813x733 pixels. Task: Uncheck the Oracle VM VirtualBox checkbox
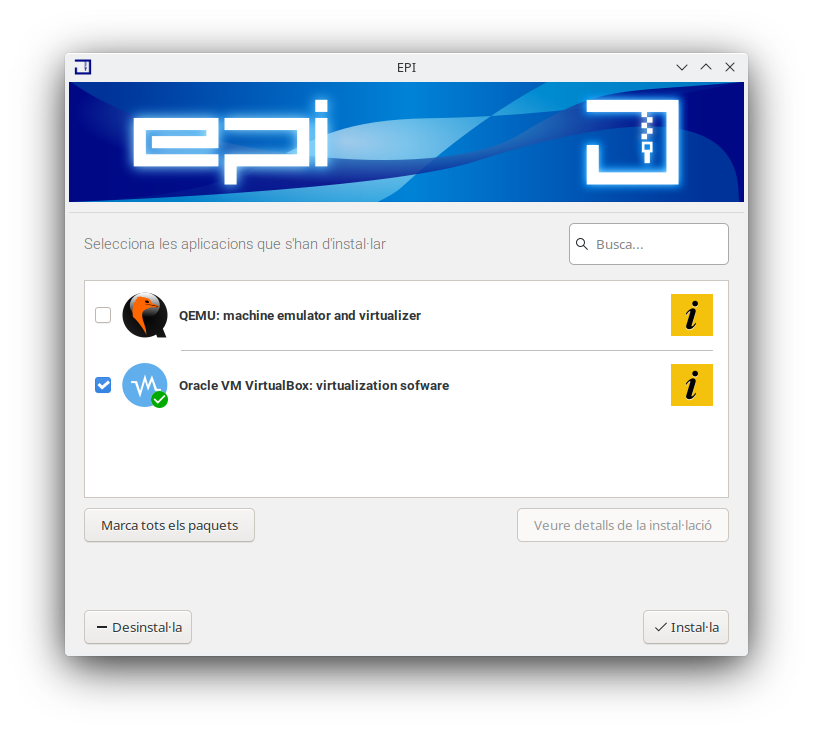[x=103, y=385]
